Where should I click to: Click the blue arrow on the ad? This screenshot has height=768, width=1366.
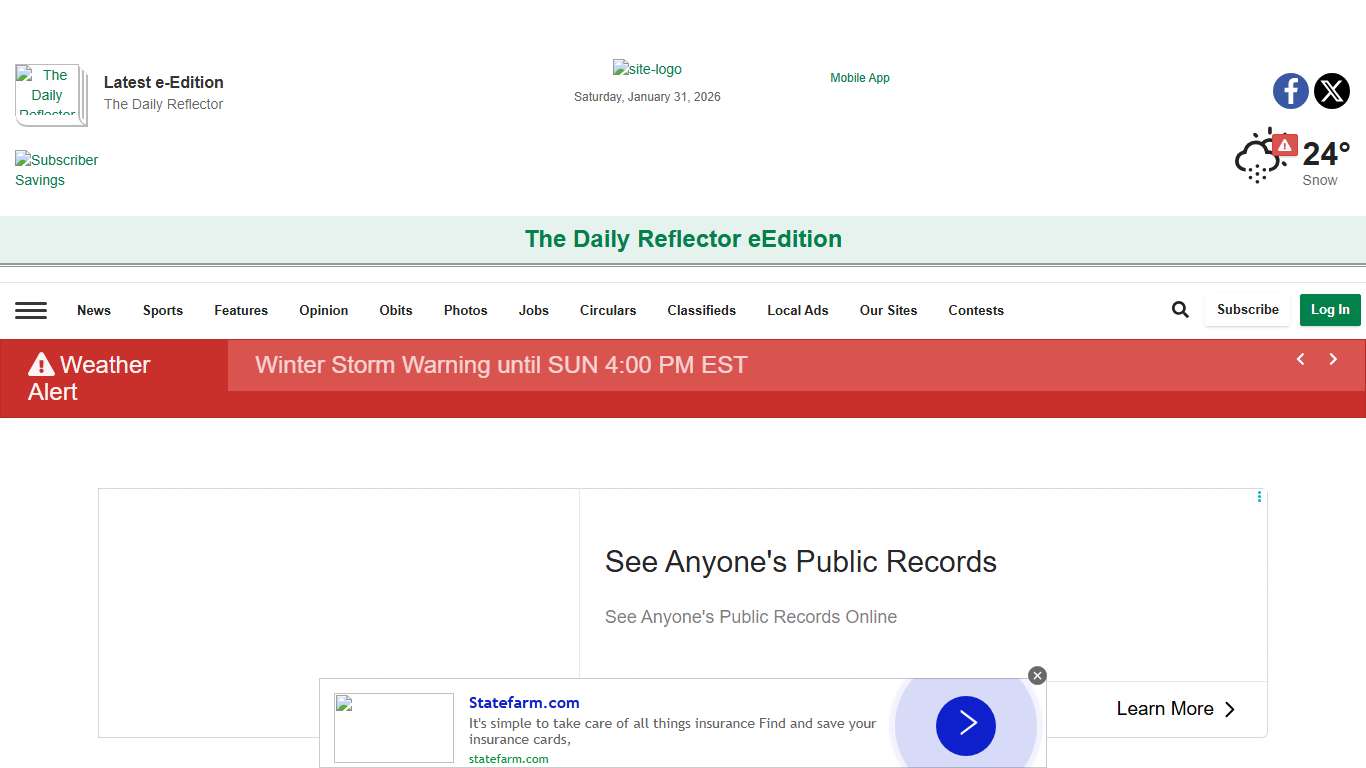(964, 726)
